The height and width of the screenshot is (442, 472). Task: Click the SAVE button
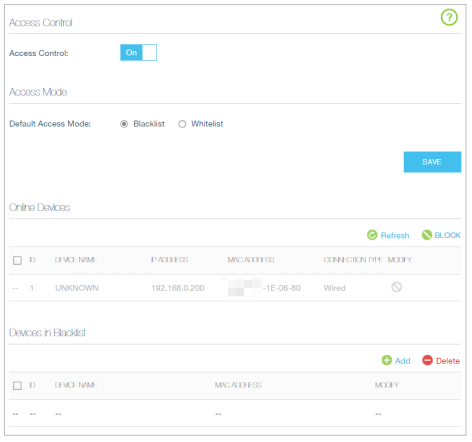click(432, 162)
